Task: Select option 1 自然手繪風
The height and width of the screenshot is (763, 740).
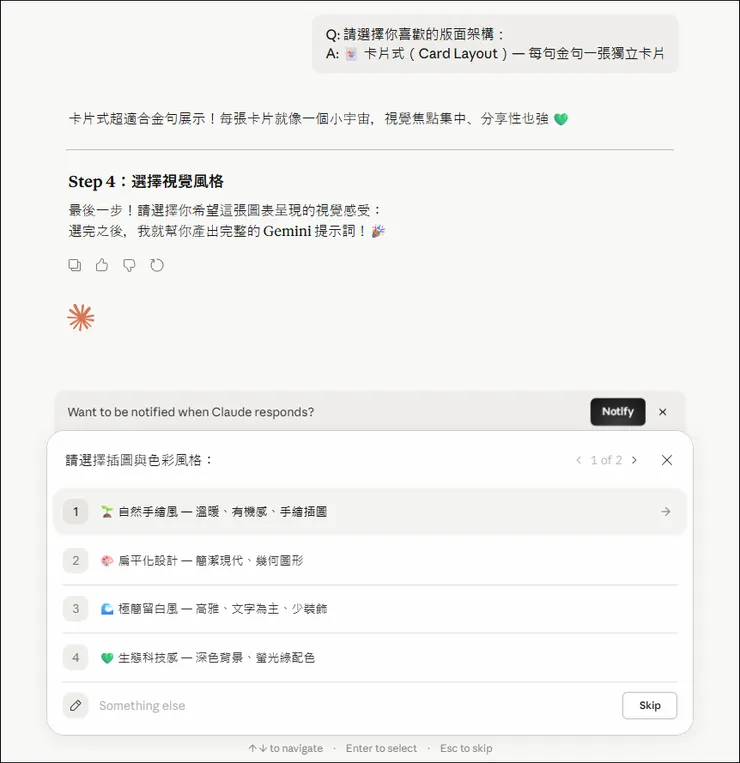Action: click(370, 511)
